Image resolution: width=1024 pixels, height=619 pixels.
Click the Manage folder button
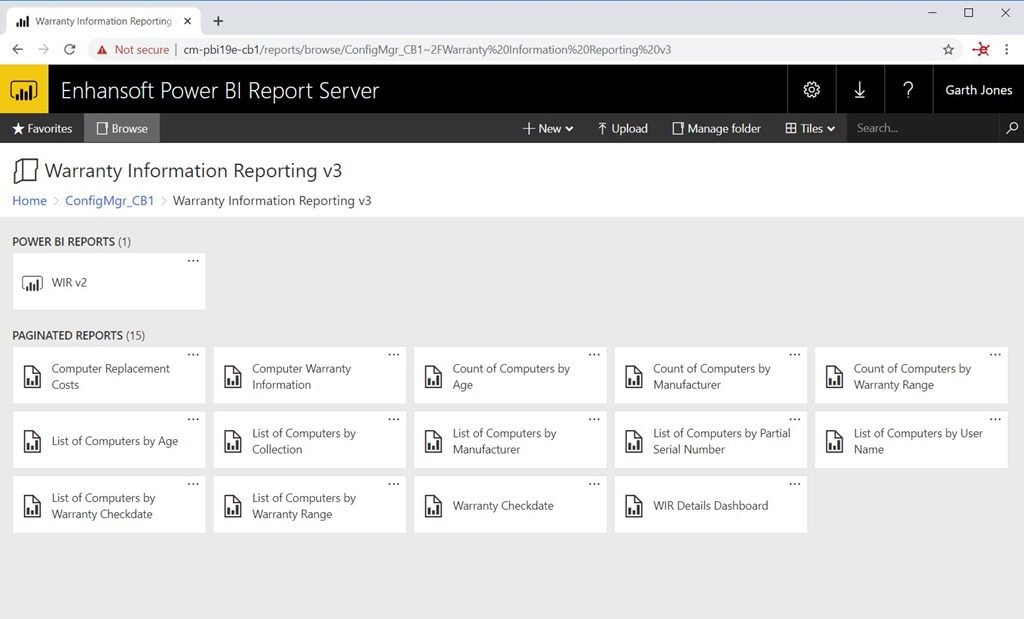pyautogui.click(x=715, y=128)
